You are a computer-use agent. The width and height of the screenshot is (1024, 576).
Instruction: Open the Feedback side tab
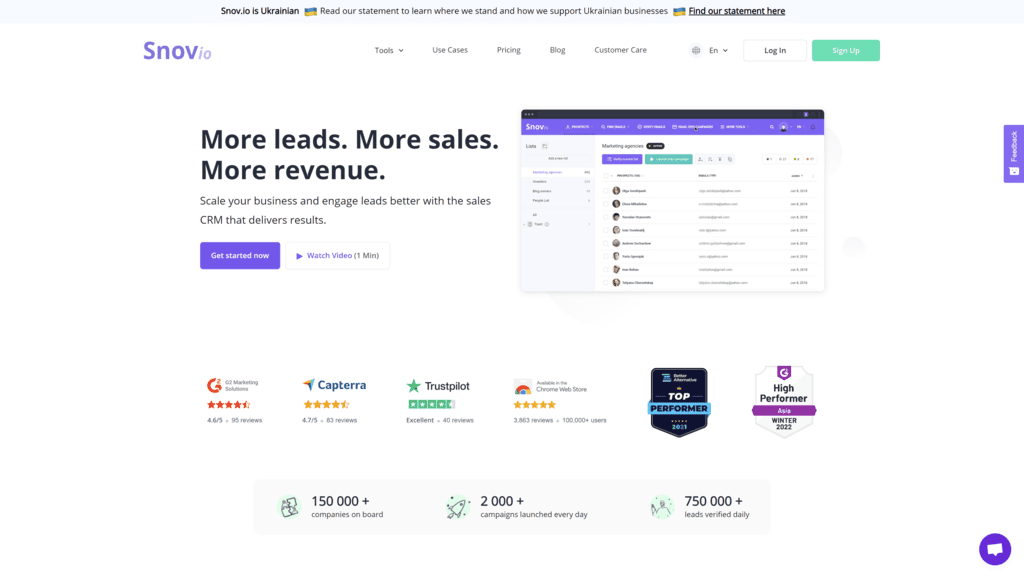pyautogui.click(x=1014, y=153)
